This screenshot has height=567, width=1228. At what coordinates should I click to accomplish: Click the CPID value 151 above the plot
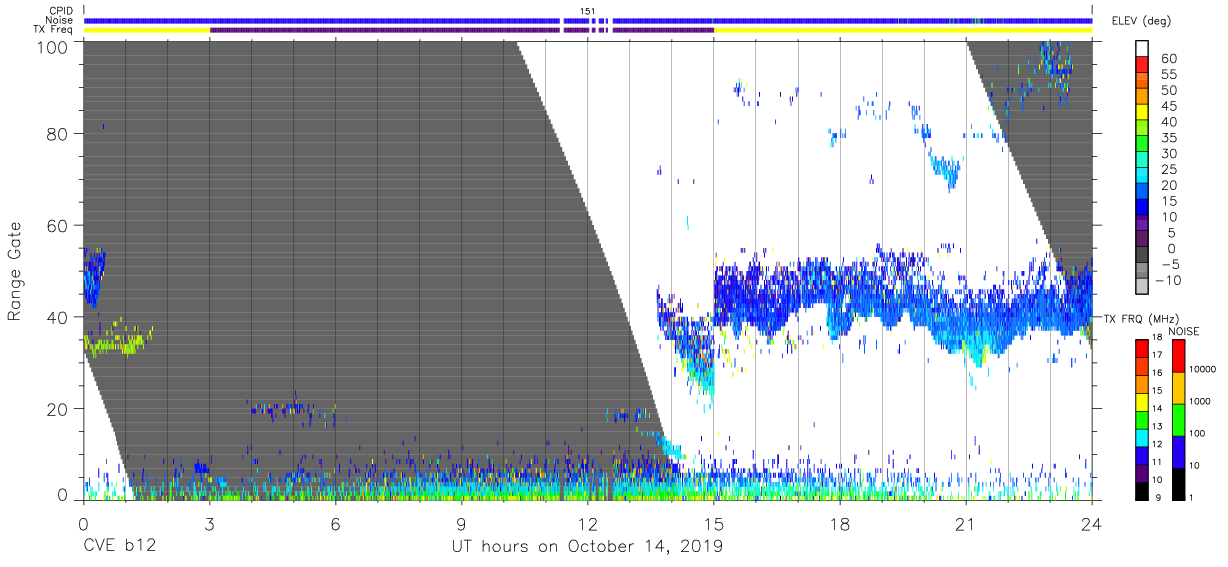click(x=588, y=11)
